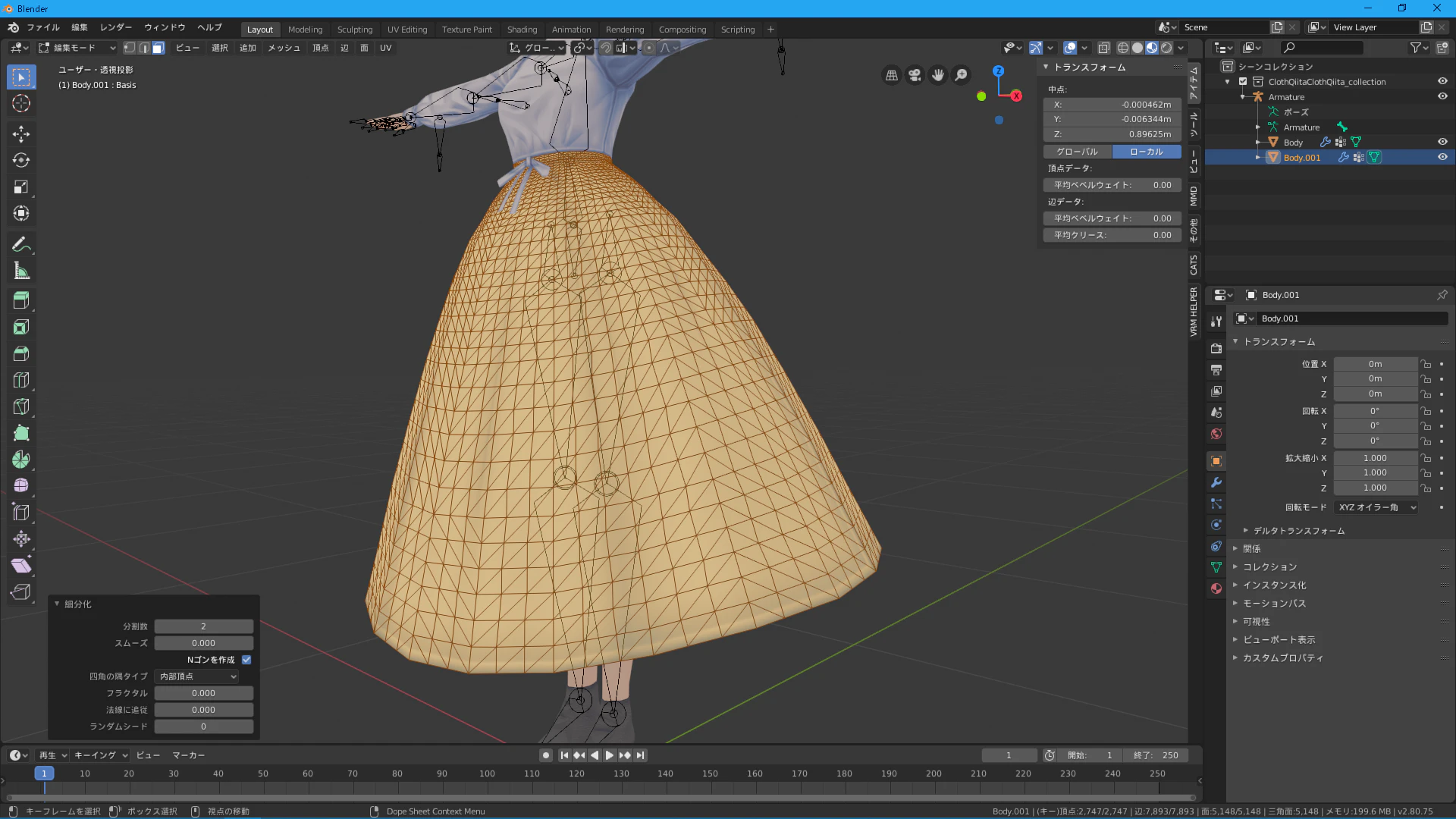The height and width of the screenshot is (819, 1456).
Task: Click the camera view icon in viewport
Action: [915, 75]
